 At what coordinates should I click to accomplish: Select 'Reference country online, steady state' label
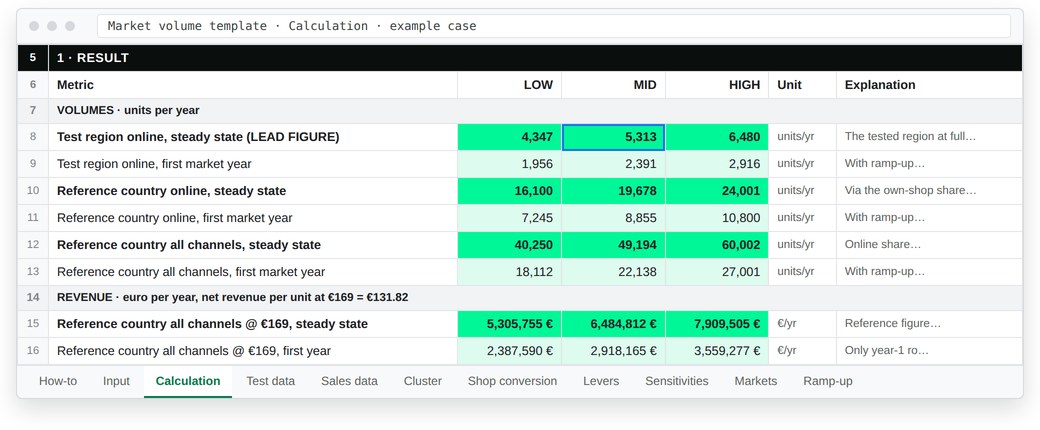point(253,191)
